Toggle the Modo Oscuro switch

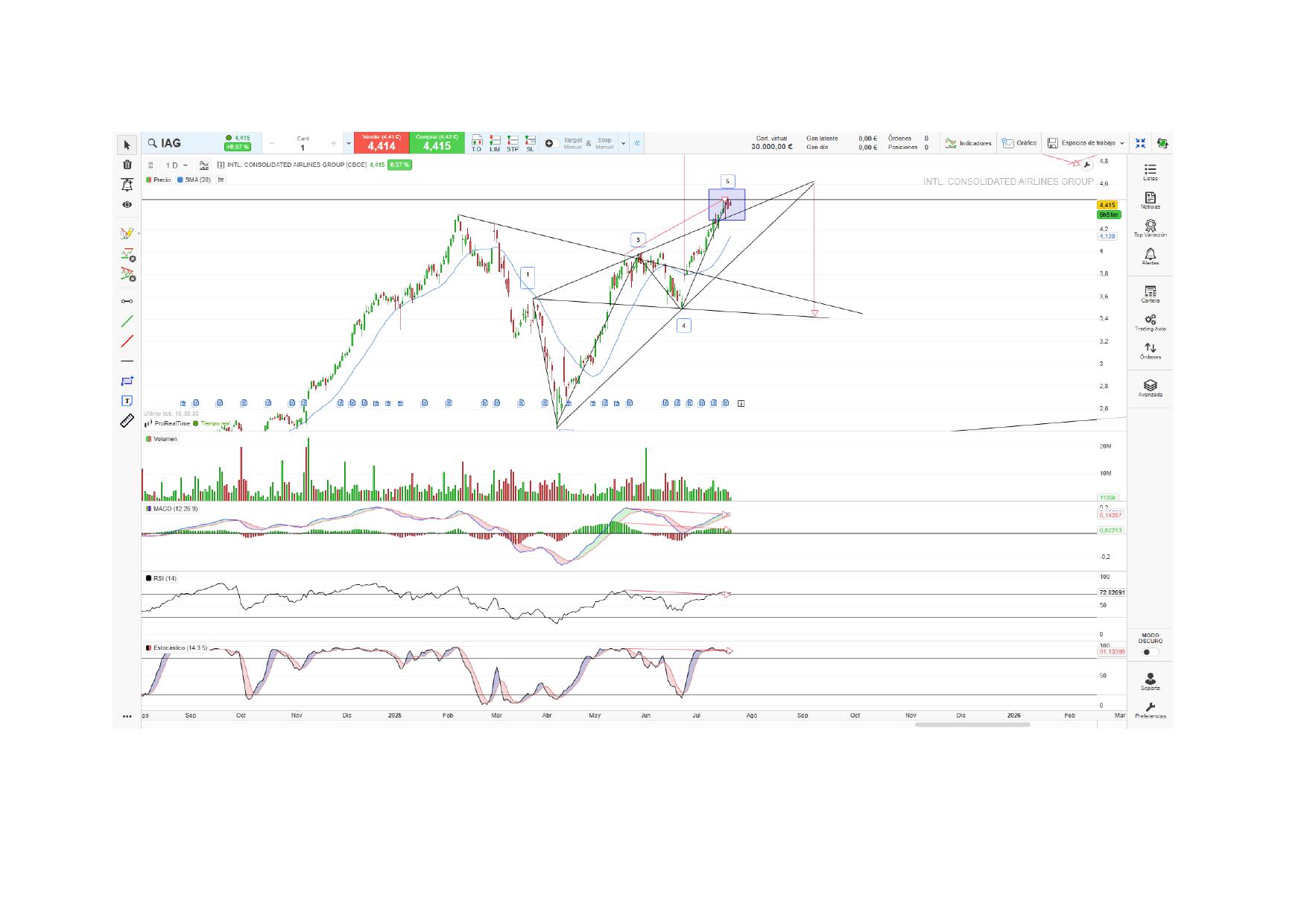1150,652
